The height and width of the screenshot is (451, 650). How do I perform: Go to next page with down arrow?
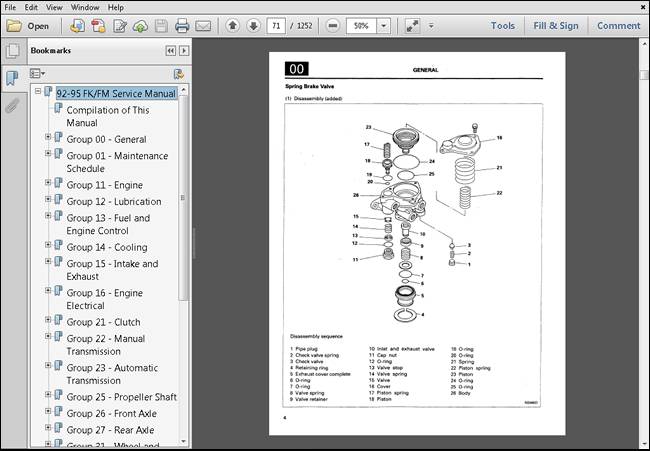pyautogui.click(x=253, y=26)
